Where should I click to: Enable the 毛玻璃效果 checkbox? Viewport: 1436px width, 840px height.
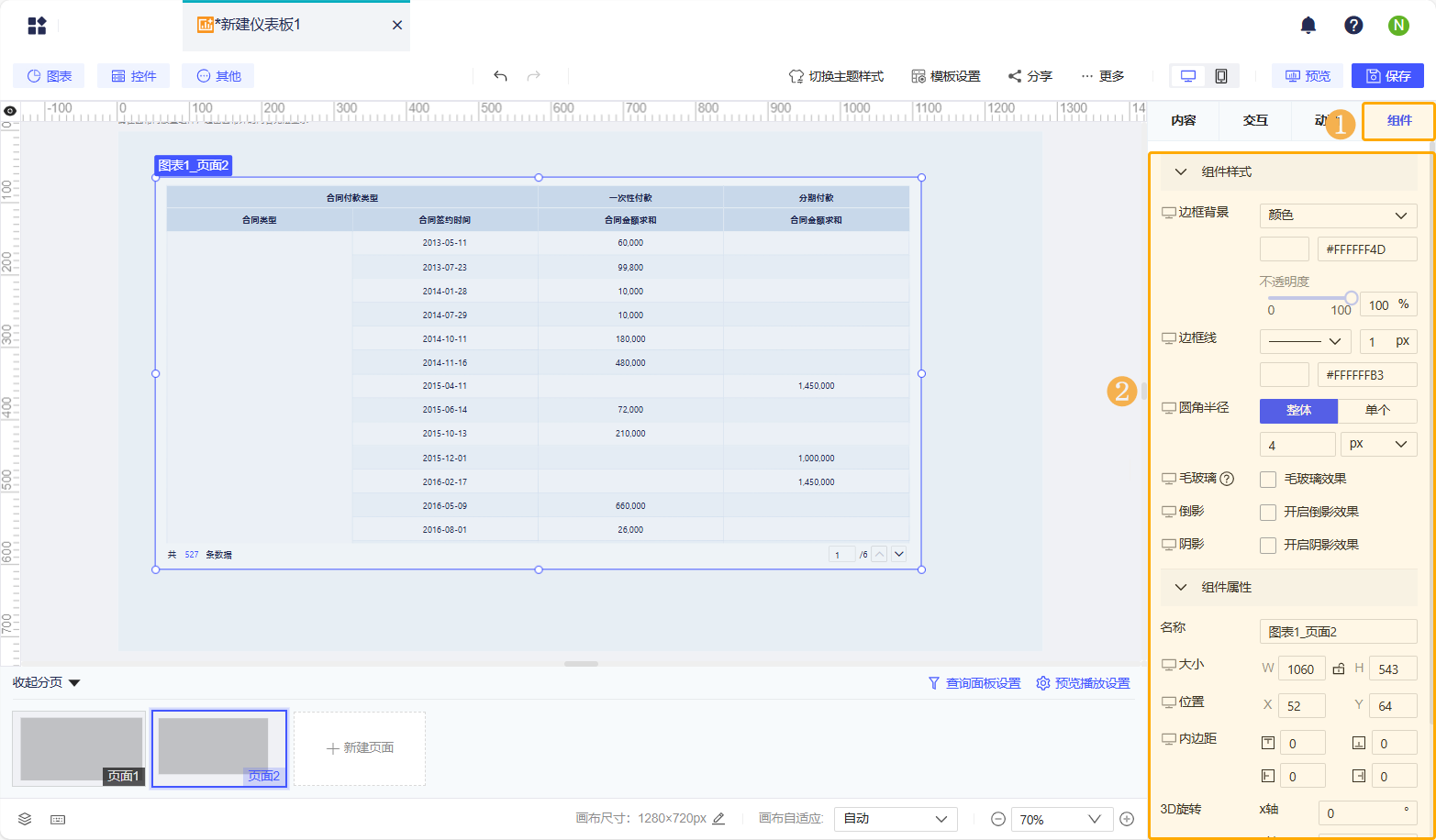pos(1268,480)
